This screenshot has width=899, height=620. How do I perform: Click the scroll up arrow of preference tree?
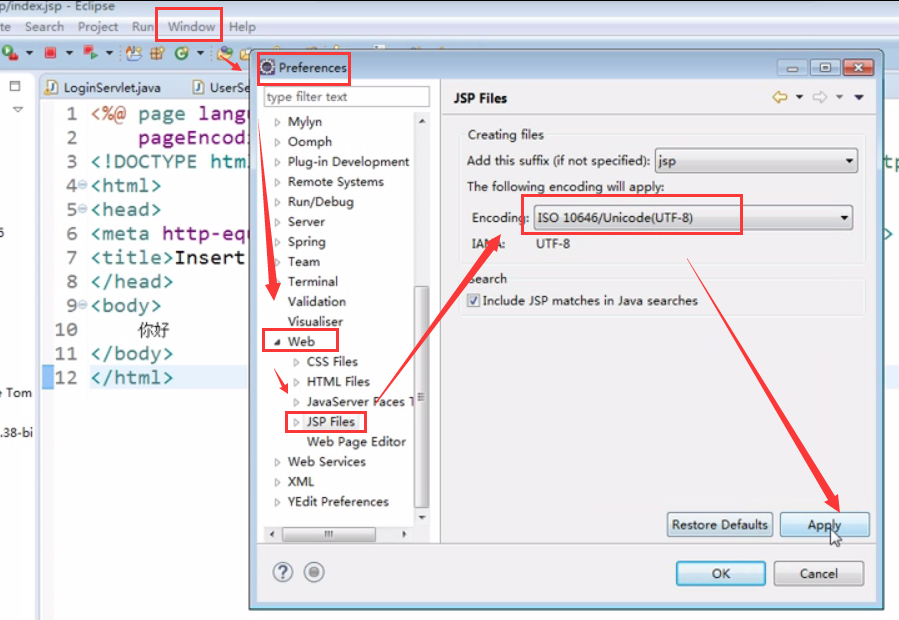tap(422, 121)
